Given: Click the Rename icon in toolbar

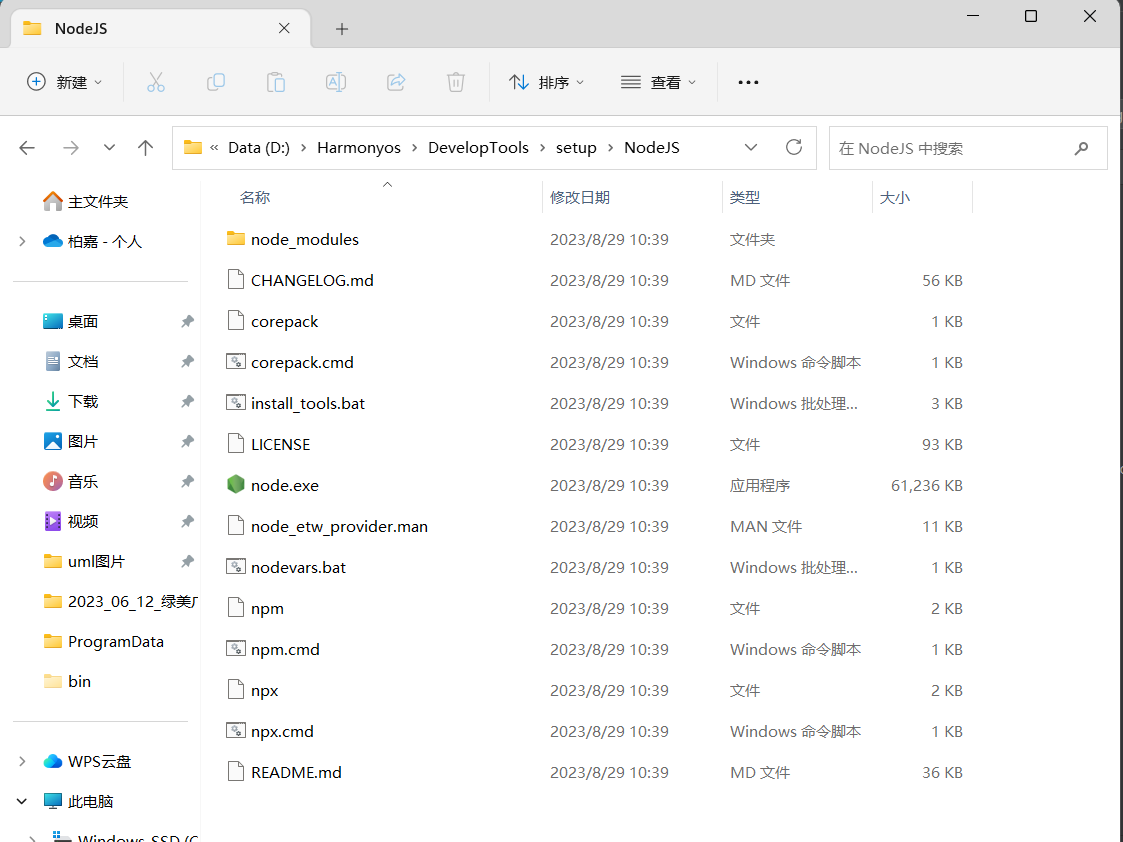Looking at the screenshot, I should [336, 82].
